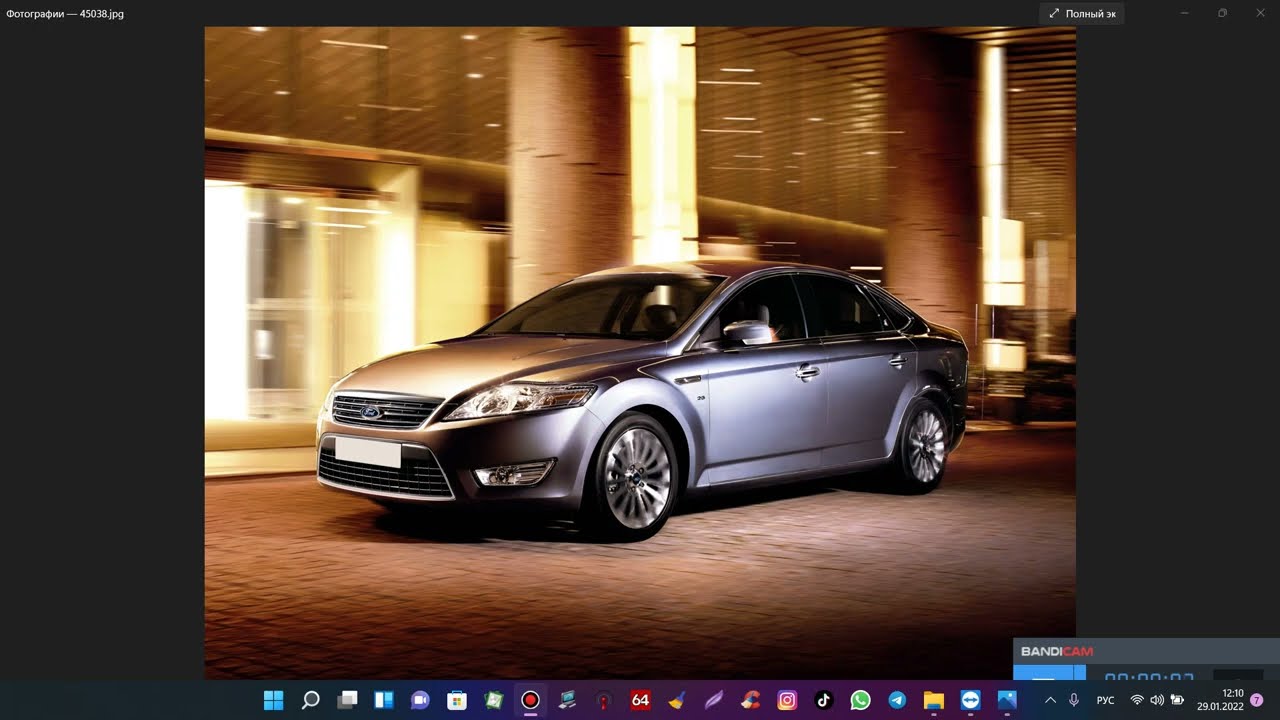Open the green card game taskbar icon

(x=494, y=700)
